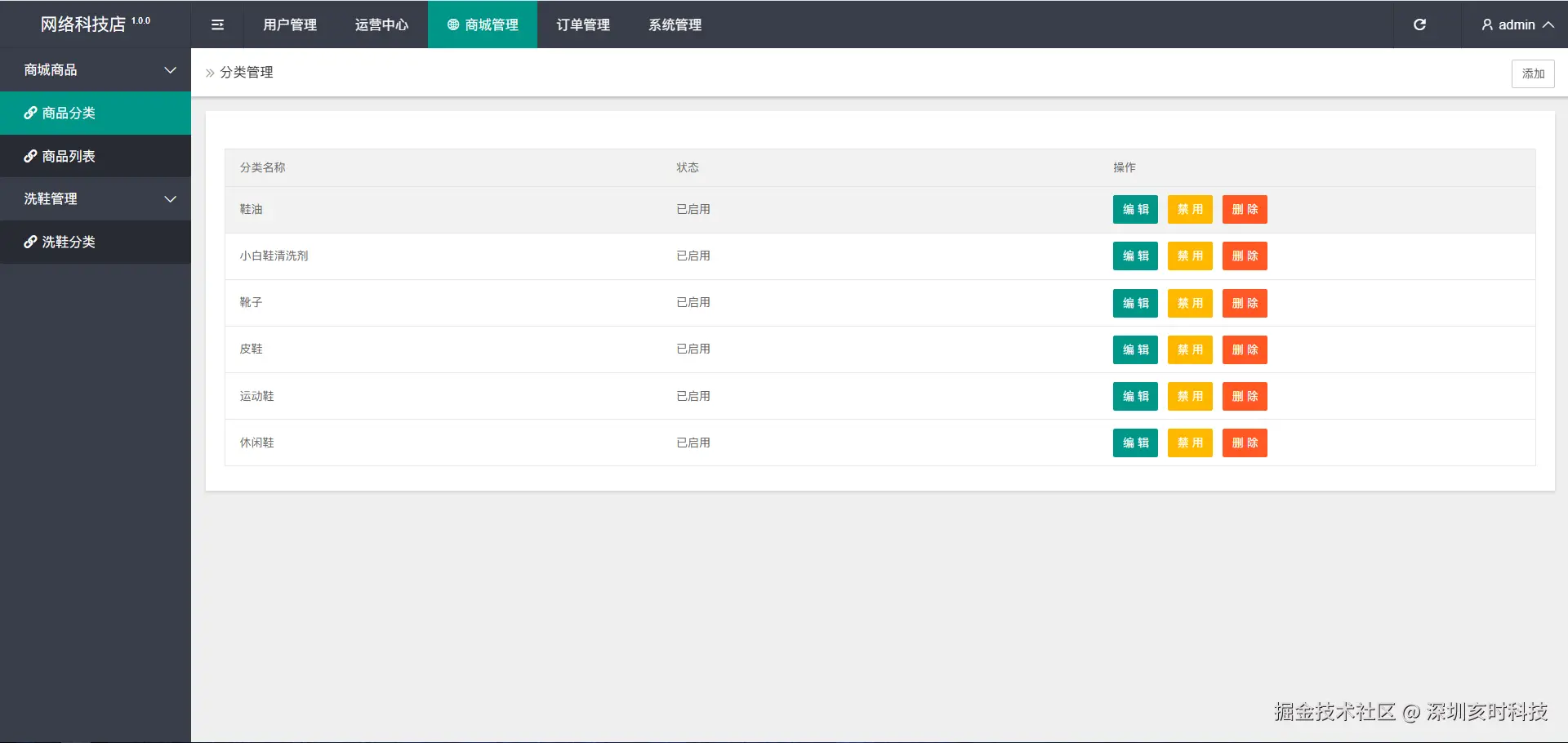The width and height of the screenshot is (1568, 743).
Task: Click the double-arrow icon before 分类管理
Action: point(210,73)
